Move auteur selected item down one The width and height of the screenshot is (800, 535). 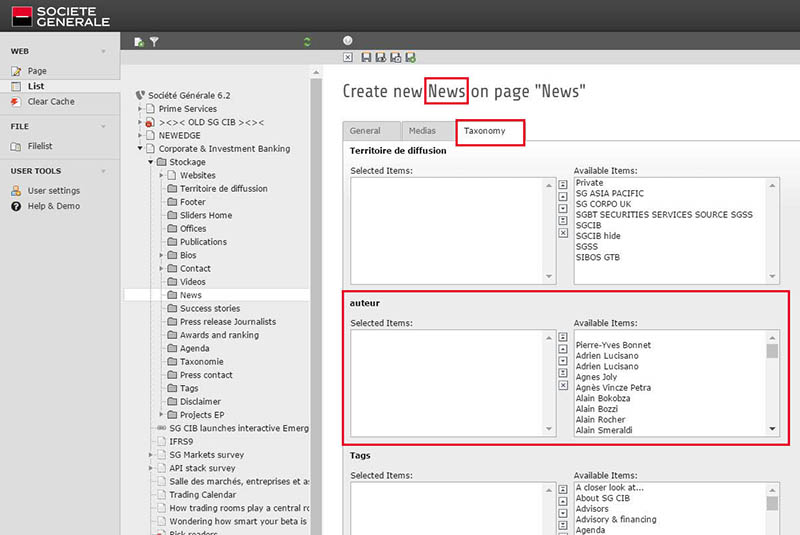point(563,361)
